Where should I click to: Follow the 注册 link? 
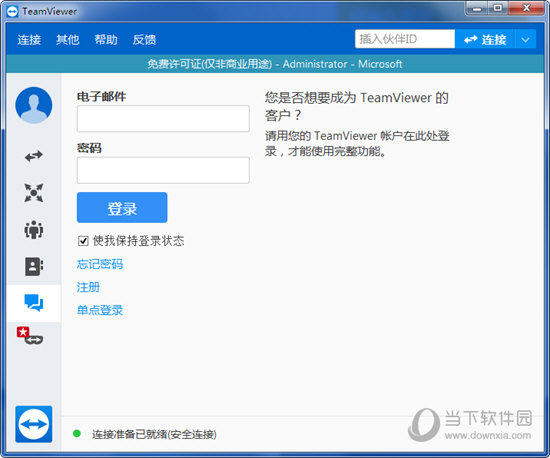[88, 287]
